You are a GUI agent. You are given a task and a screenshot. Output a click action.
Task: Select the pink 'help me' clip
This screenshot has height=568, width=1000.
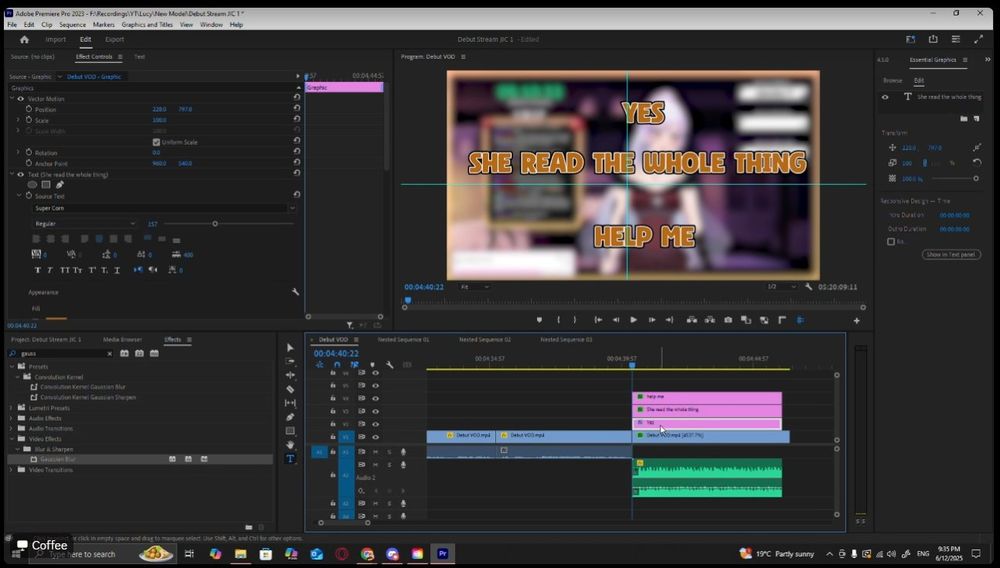coord(707,397)
